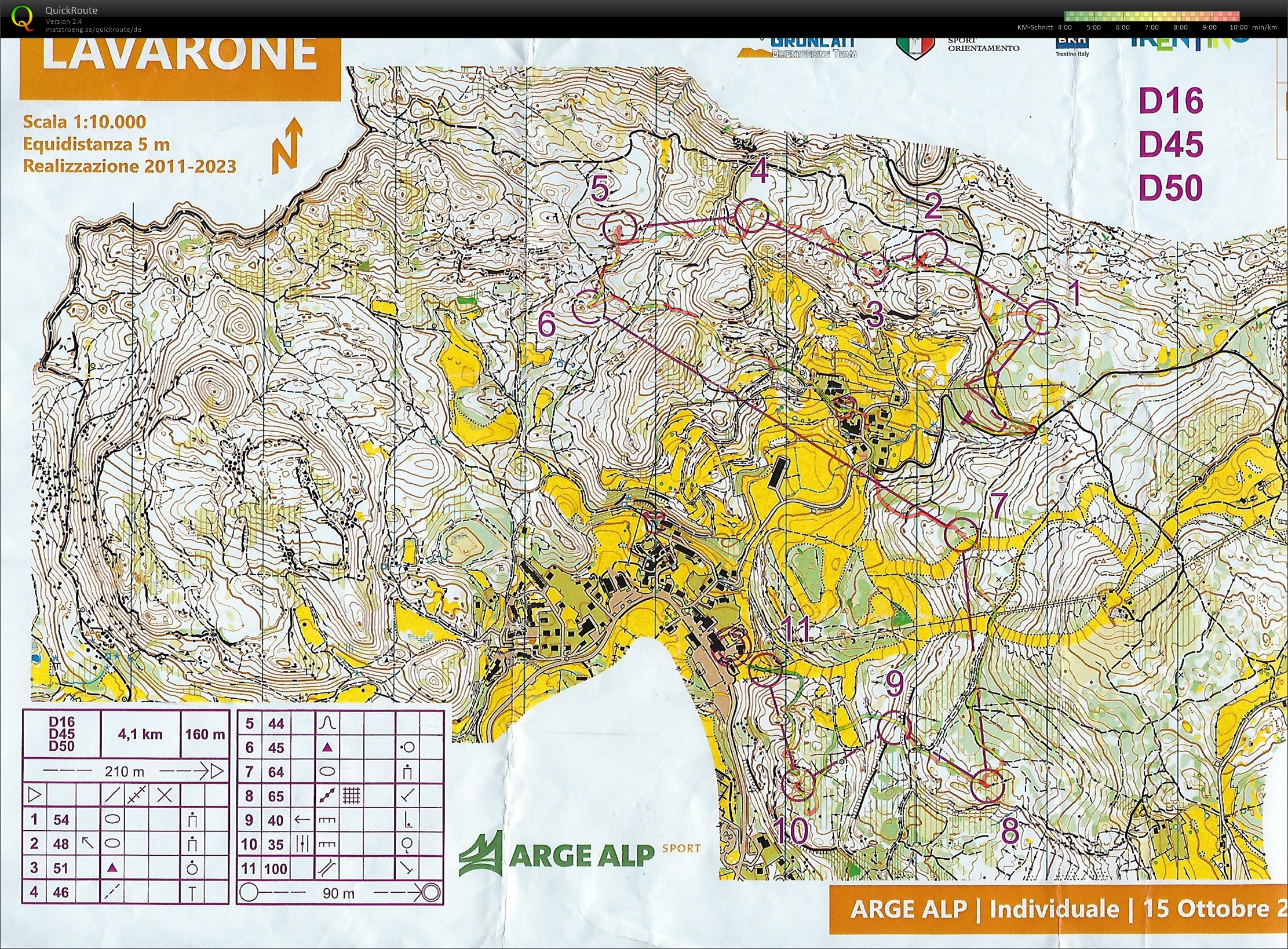Click the D16 class label

click(x=1170, y=101)
